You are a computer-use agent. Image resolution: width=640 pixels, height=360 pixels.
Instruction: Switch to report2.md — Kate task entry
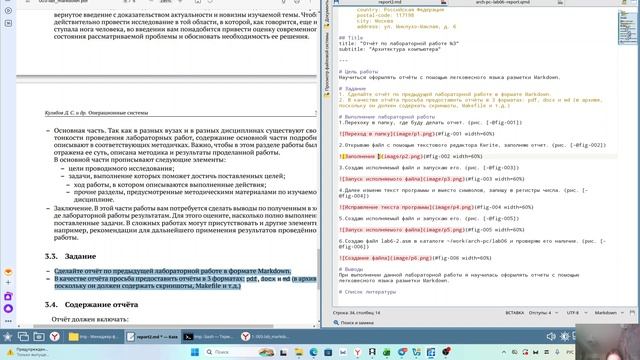coord(152,337)
